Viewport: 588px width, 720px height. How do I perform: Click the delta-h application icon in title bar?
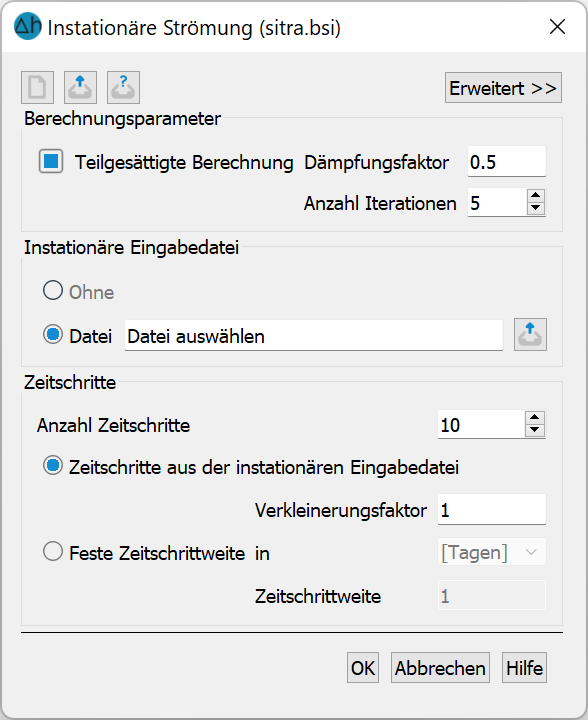(x=28, y=26)
